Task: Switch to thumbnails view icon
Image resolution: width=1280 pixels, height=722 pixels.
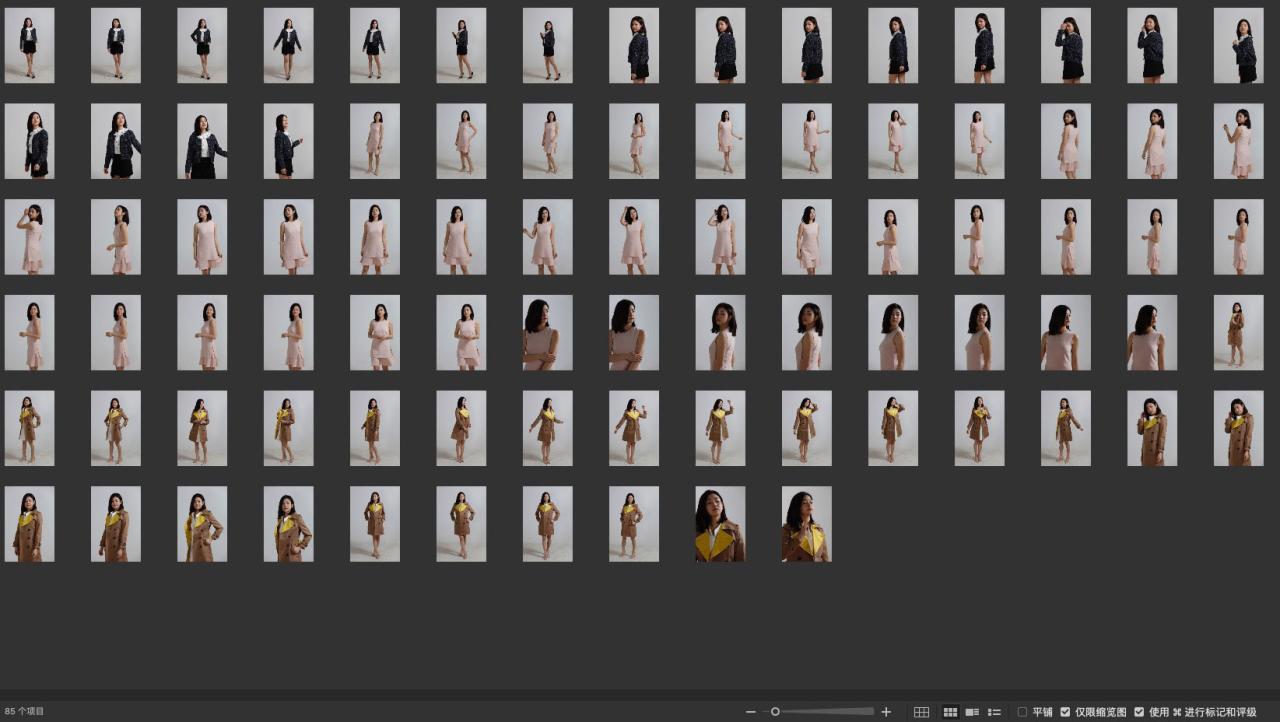Action: 951,712
